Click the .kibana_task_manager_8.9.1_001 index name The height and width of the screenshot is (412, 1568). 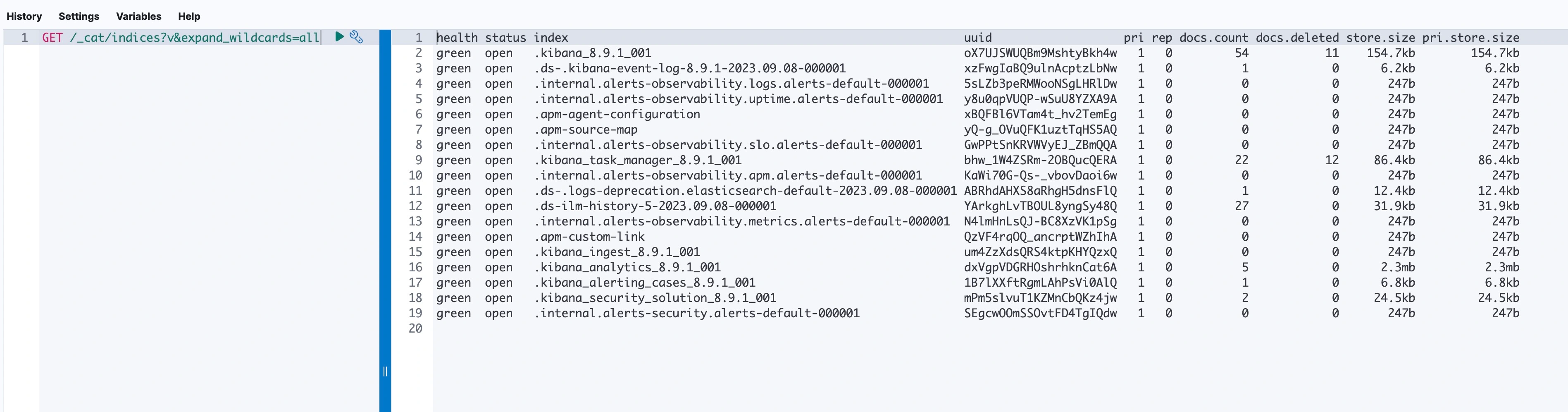[x=637, y=160]
